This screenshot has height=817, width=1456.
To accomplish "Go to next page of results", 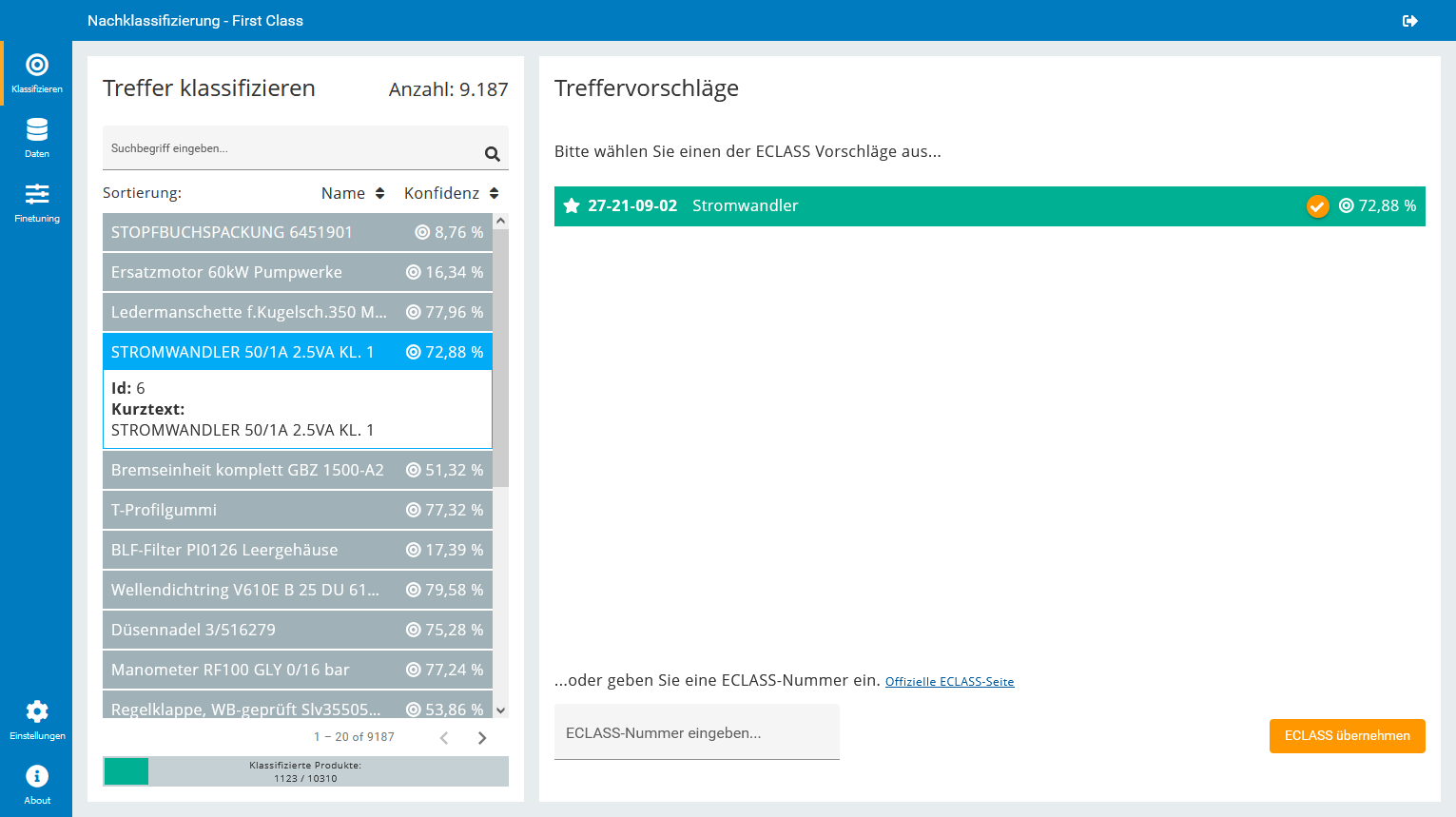I will [x=482, y=738].
